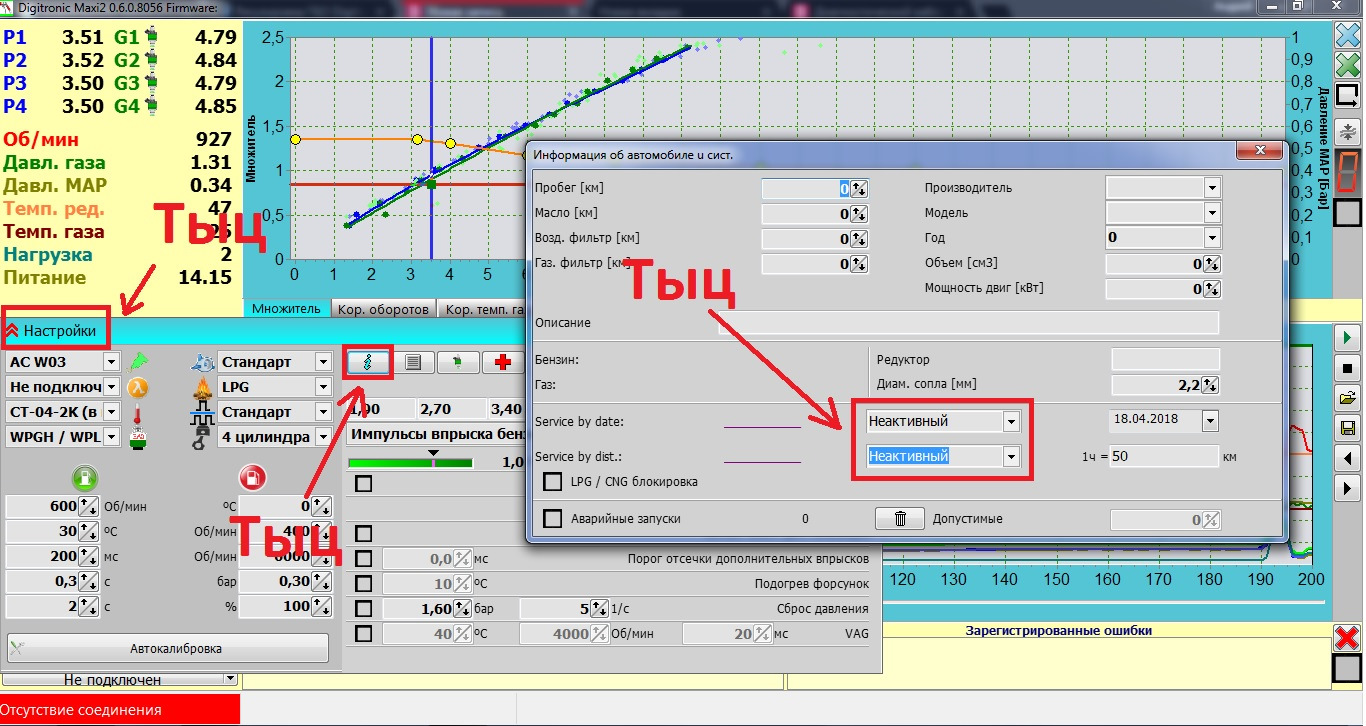Viewport: 1366px width, 726px height.
Task: Open the vehicle info wrench button
Action: (x=367, y=362)
